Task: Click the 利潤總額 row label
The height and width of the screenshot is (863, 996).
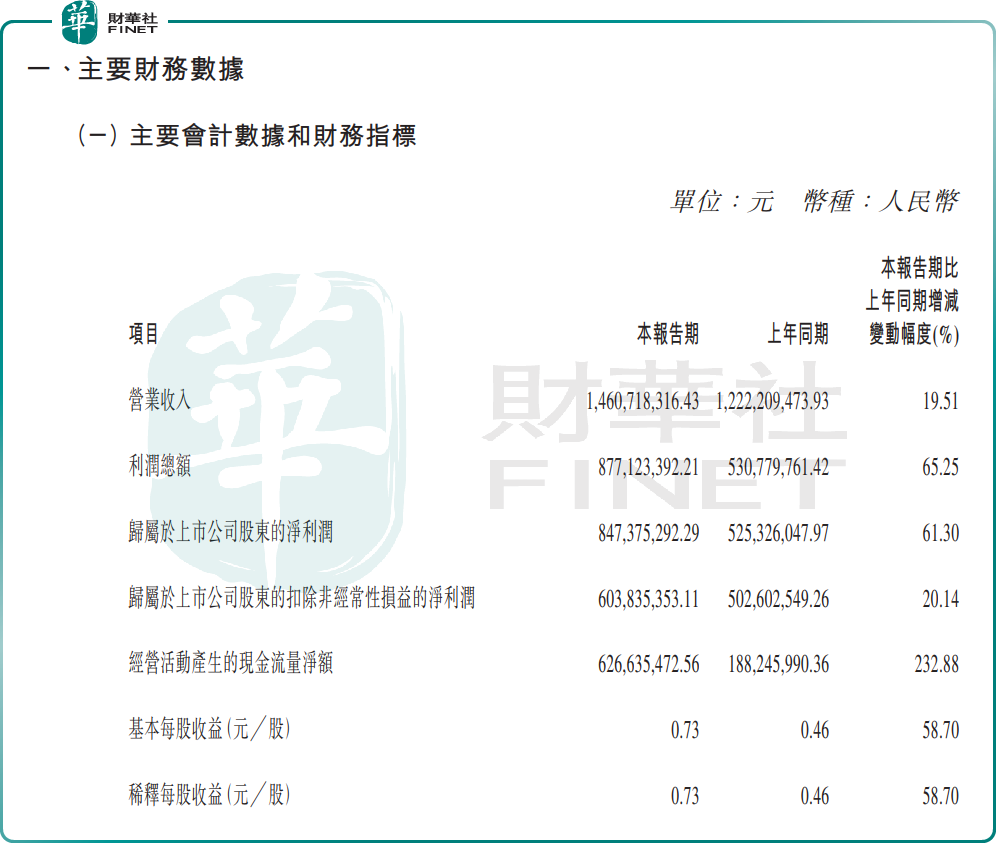Action: [x=160, y=467]
